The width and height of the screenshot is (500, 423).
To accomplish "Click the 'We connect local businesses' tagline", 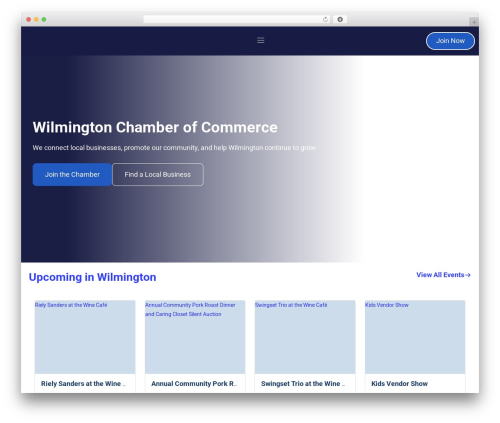I will coord(174,148).
